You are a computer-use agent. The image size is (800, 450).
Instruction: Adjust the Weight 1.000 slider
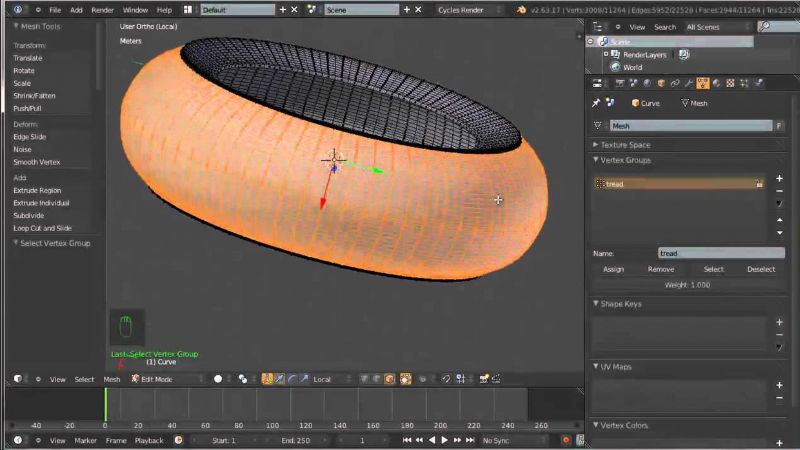click(x=687, y=285)
